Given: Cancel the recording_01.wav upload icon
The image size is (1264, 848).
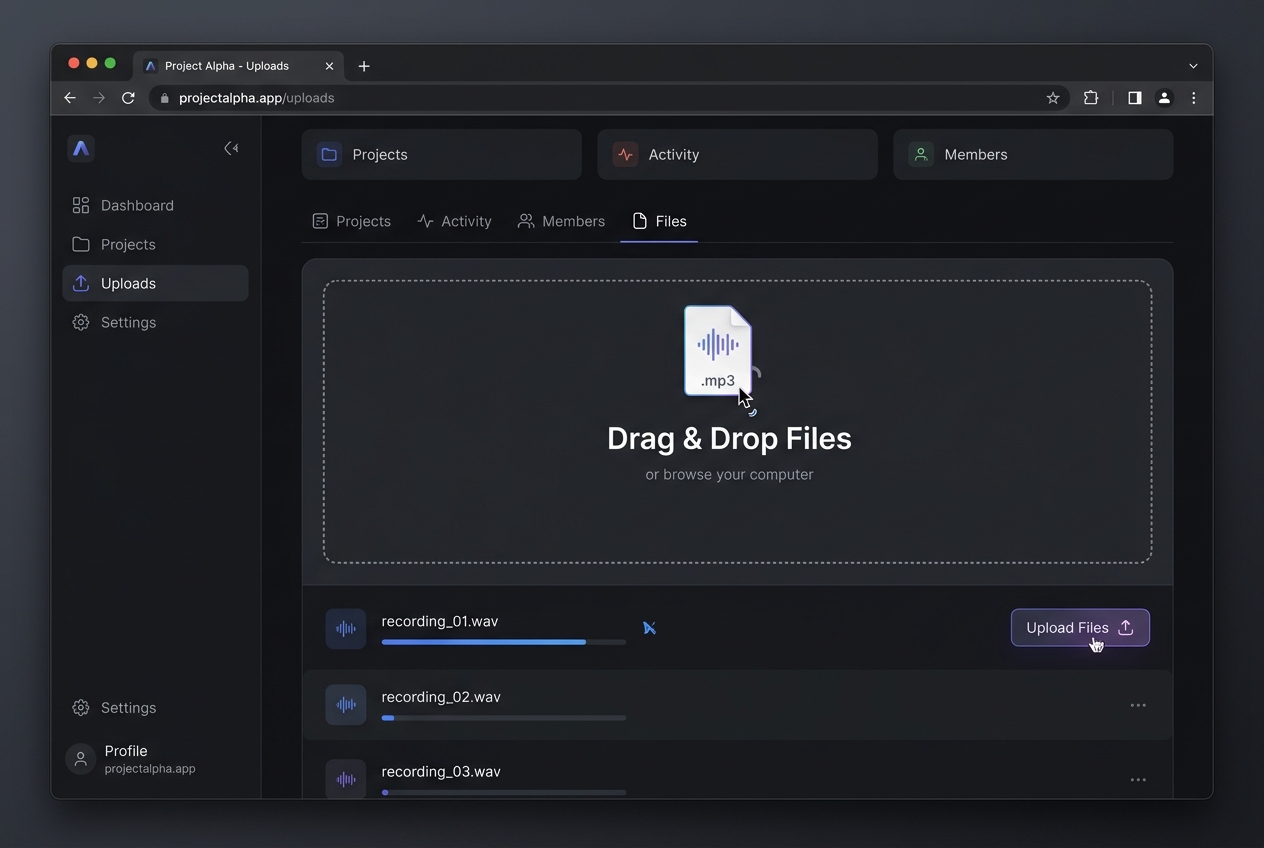Looking at the screenshot, I should tap(650, 628).
